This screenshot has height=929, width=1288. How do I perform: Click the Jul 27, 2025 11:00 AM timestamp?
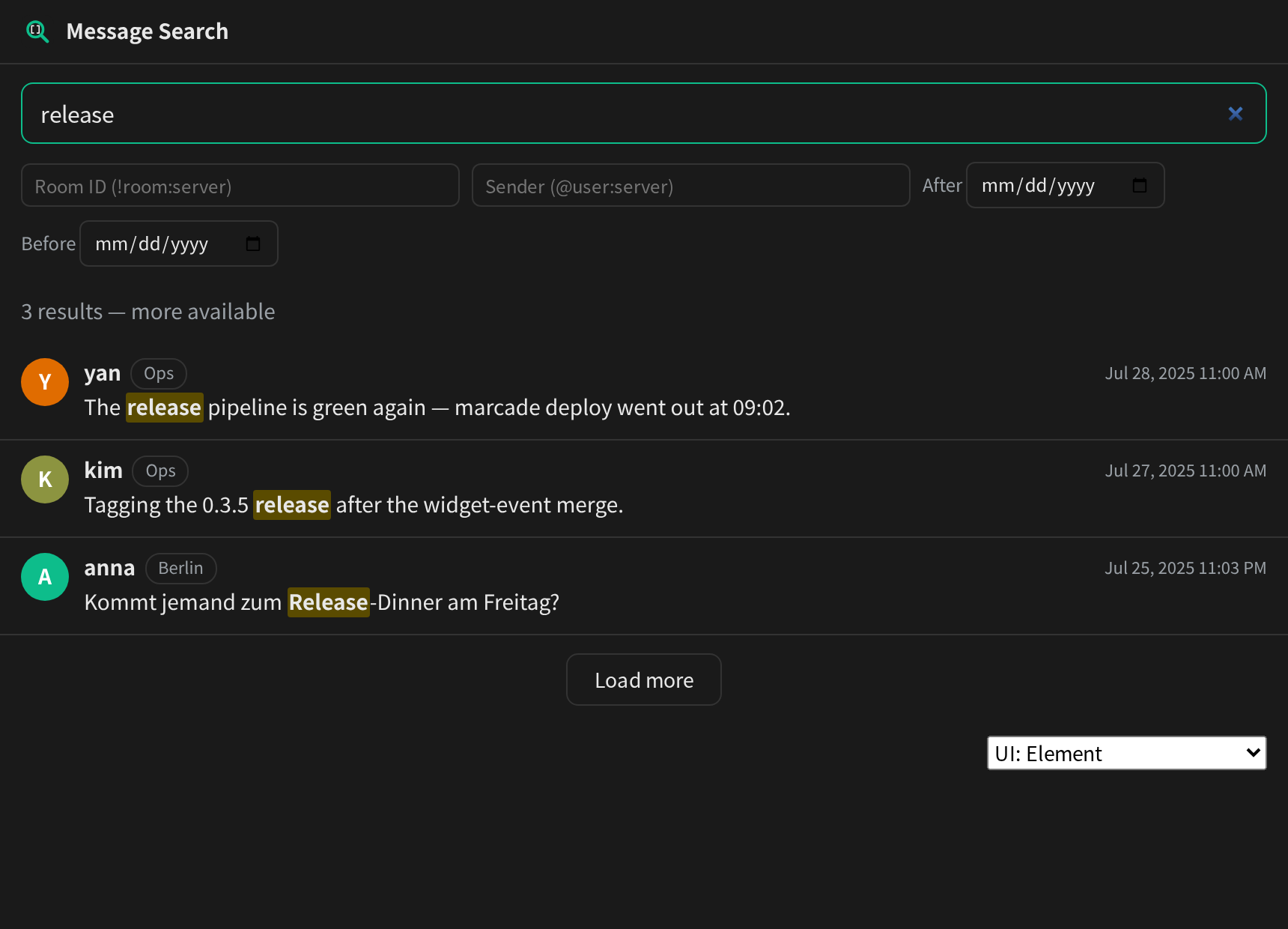[1185, 470]
